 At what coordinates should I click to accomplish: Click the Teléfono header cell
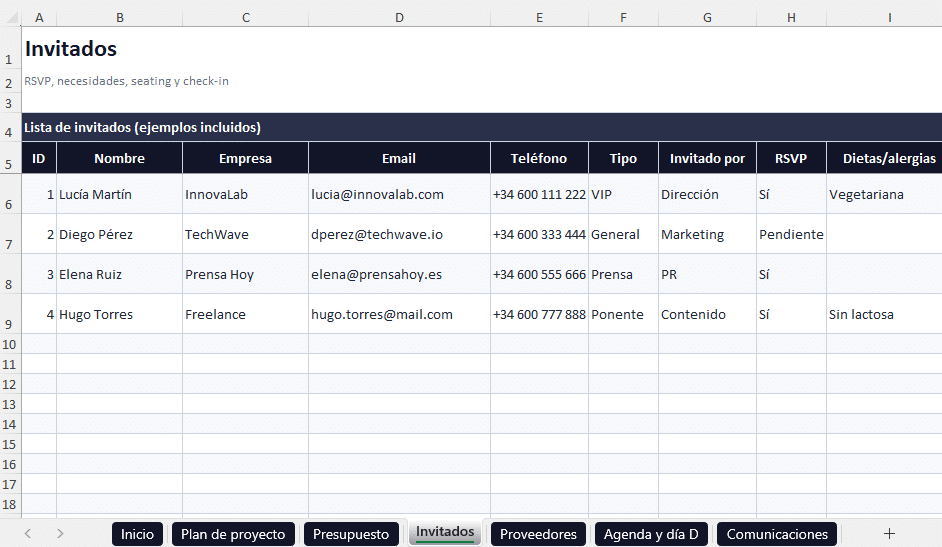point(539,159)
